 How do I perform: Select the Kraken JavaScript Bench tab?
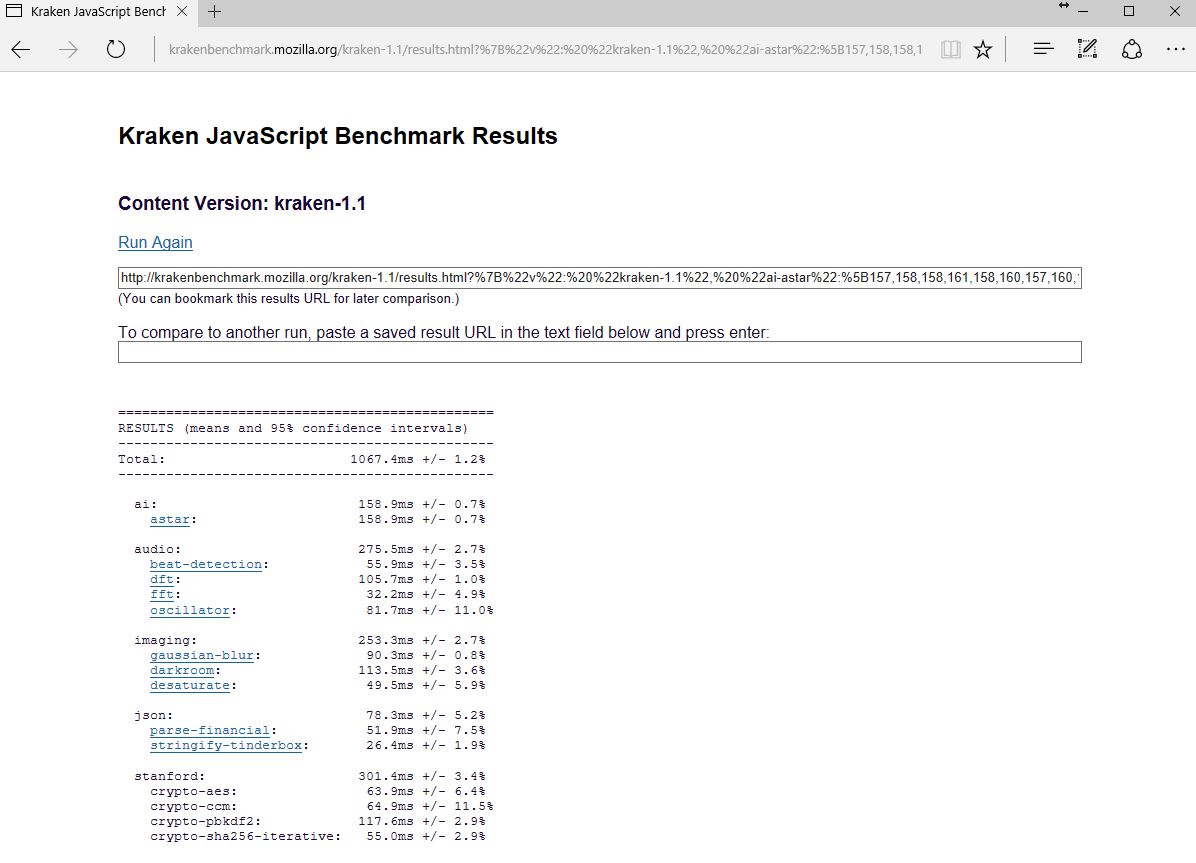point(98,11)
